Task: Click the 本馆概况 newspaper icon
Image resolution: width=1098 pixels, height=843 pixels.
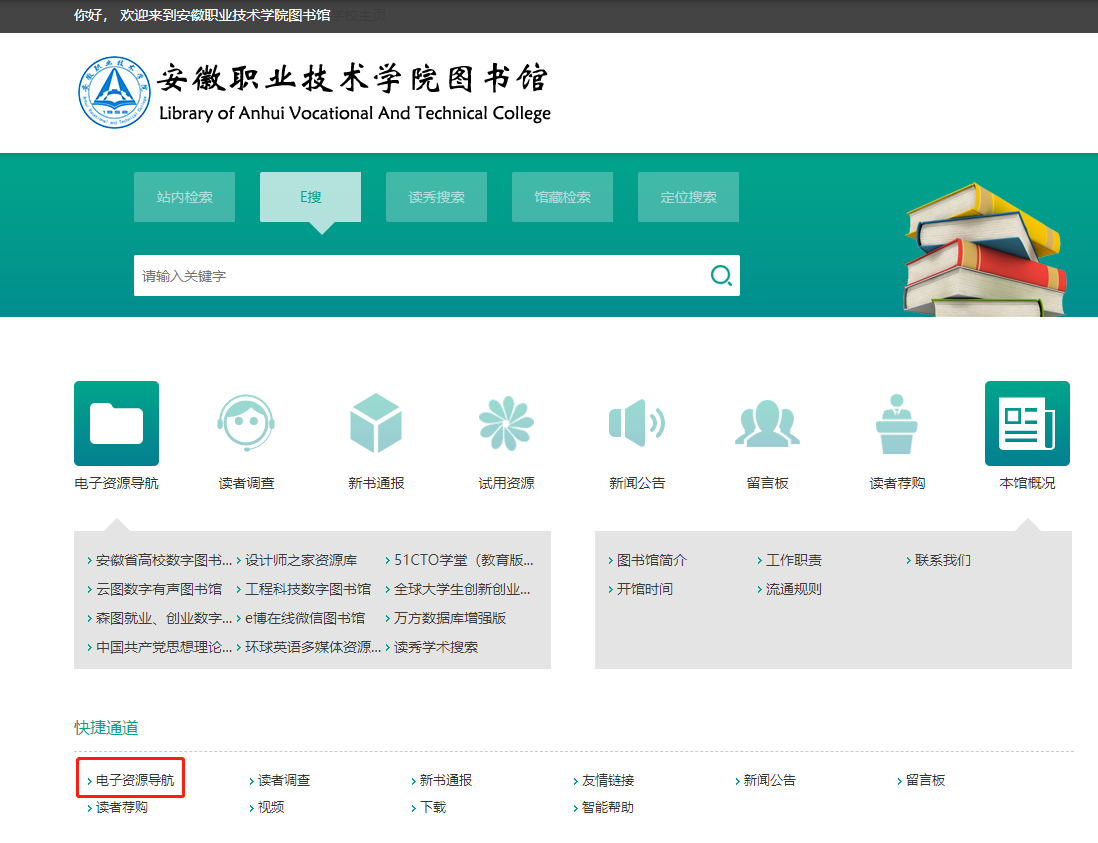Action: [1027, 423]
